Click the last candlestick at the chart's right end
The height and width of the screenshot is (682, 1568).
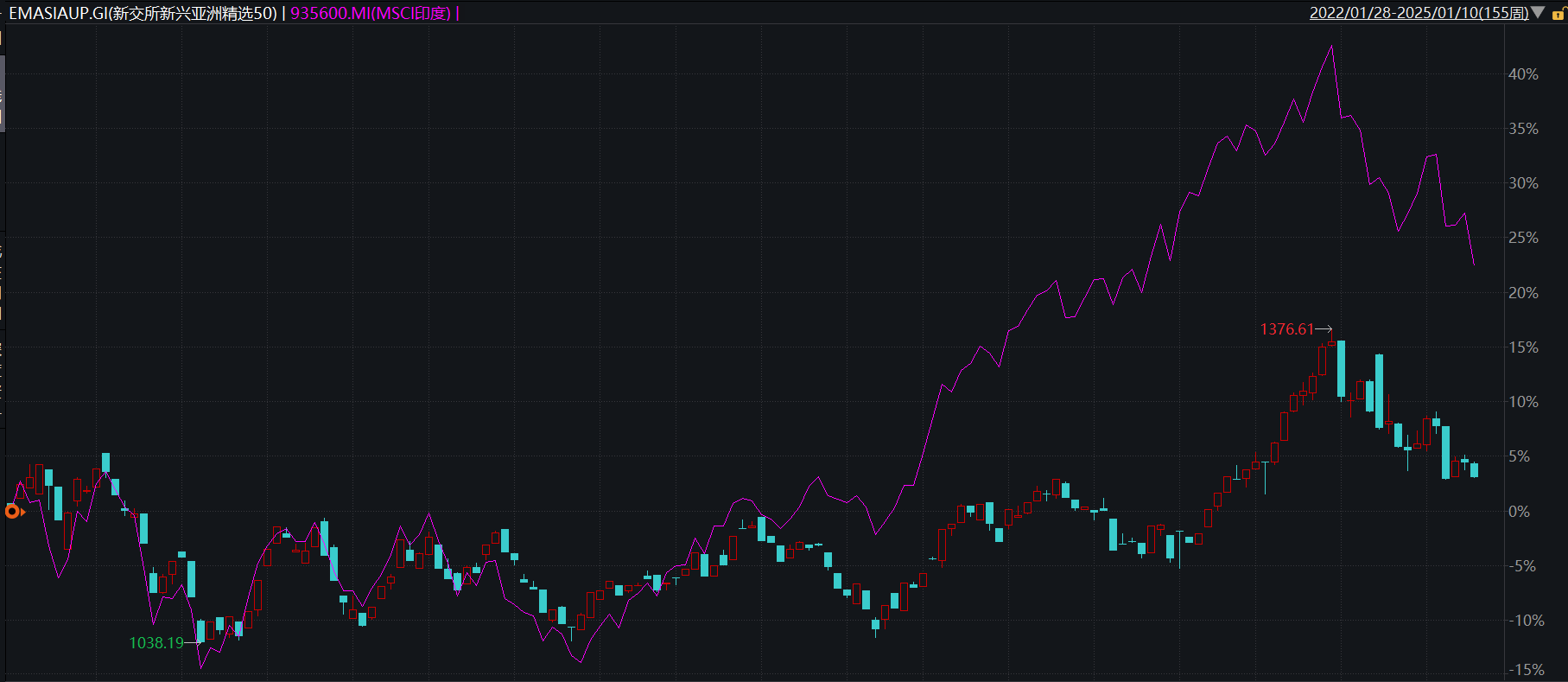(x=1474, y=470)
